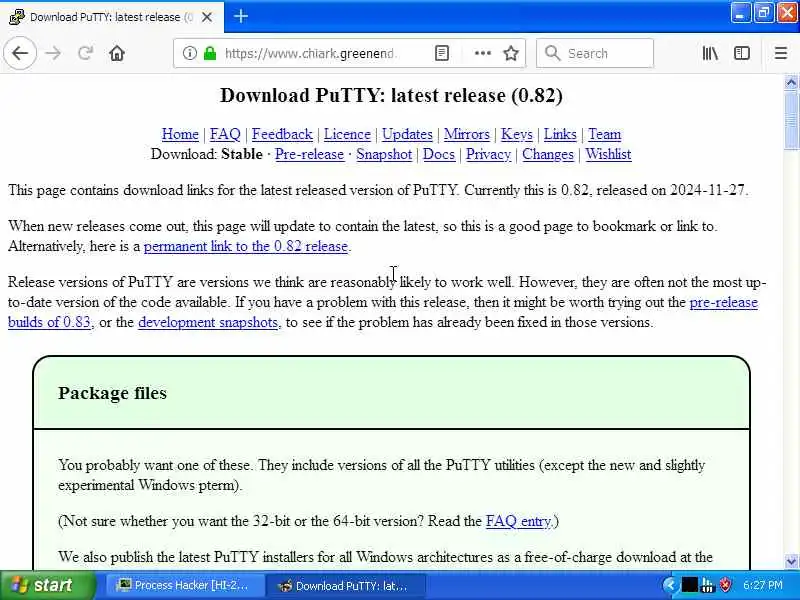Switch to Process Hacker taskbar button

pyautogui.click(x=185, y=586)
